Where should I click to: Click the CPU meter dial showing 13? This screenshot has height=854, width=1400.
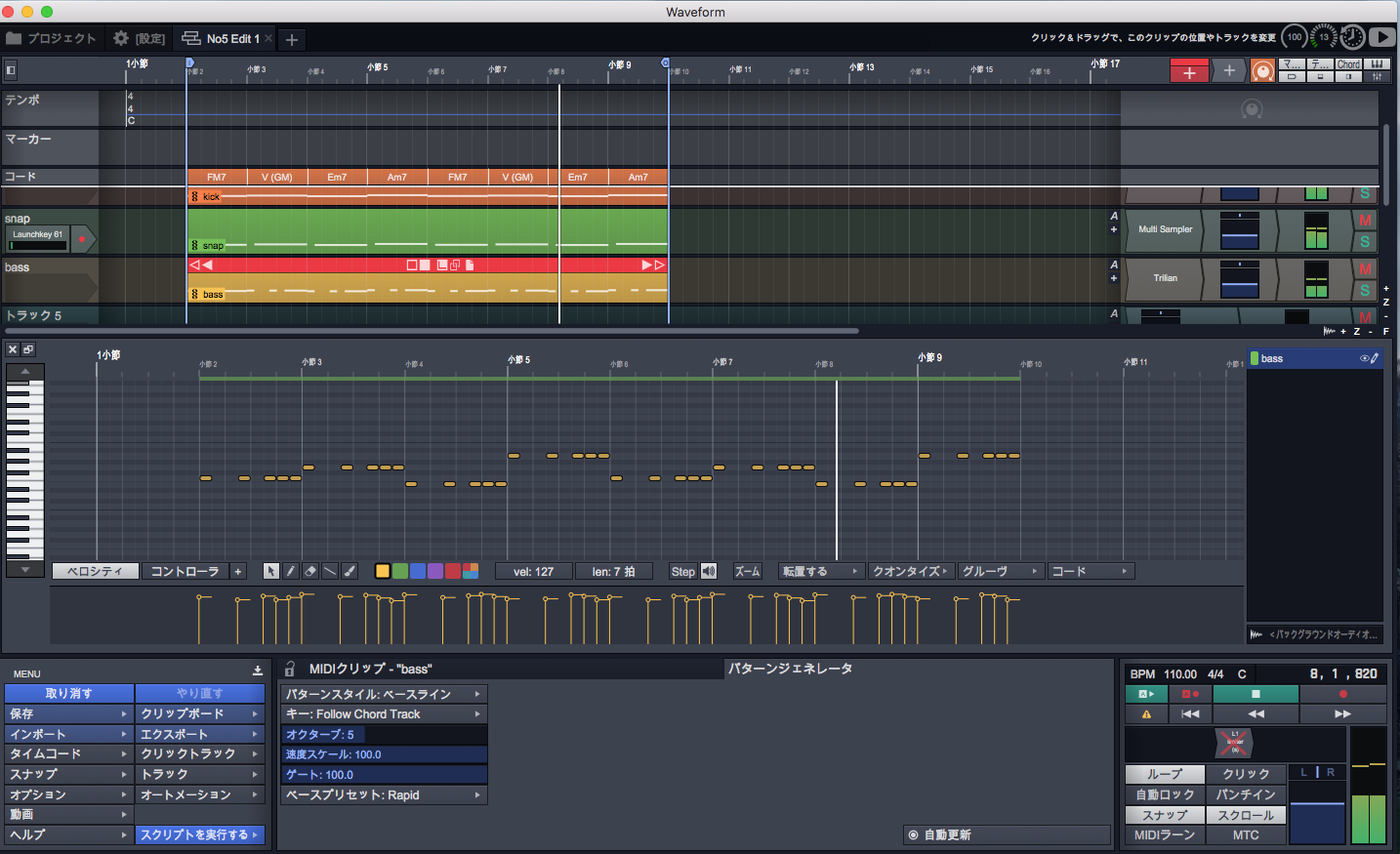(x=1324, y=37)
